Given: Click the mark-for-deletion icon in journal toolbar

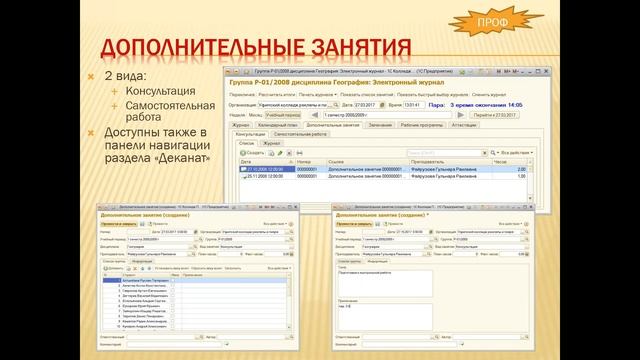Looking at the screenshot, I should coord(289,153).
